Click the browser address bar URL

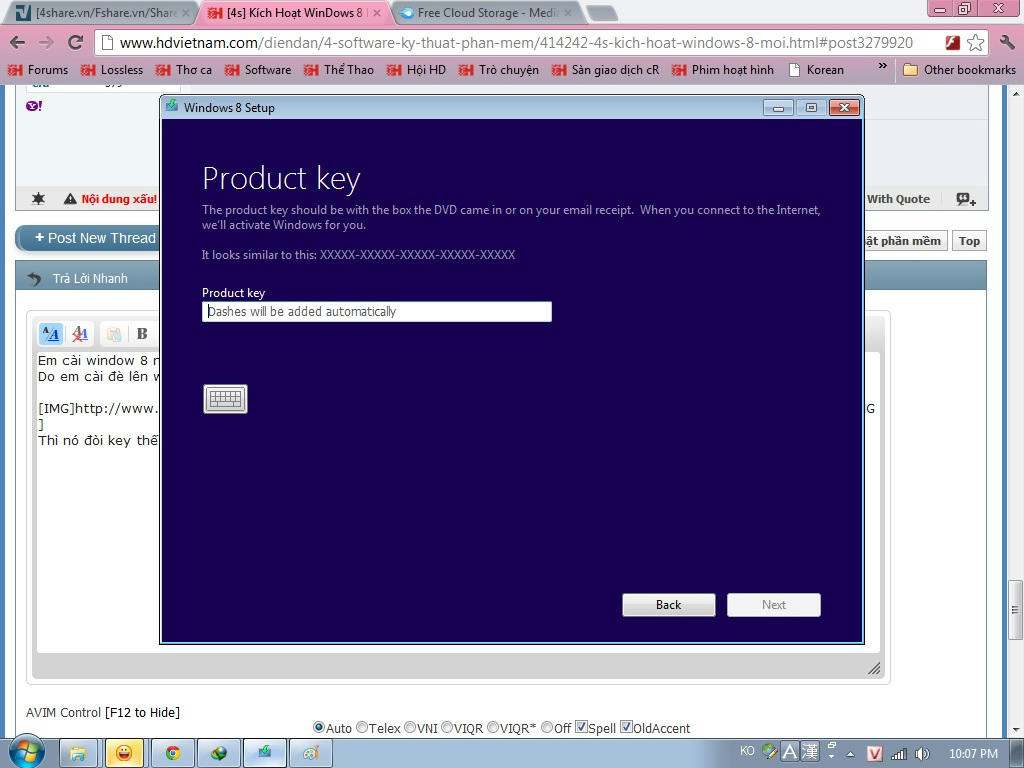[516, 43]
